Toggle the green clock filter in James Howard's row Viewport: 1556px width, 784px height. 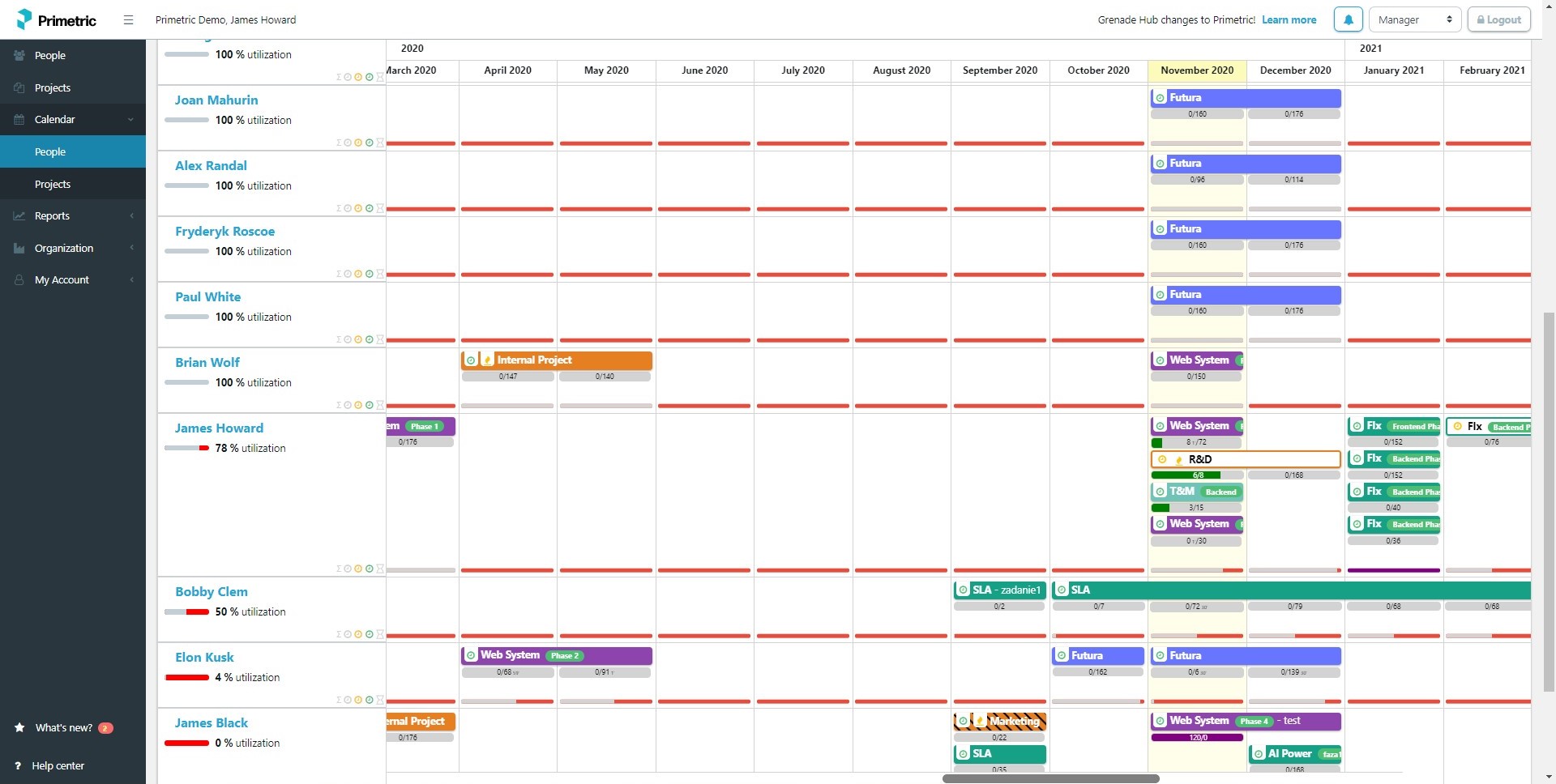(x=370, y=569)
